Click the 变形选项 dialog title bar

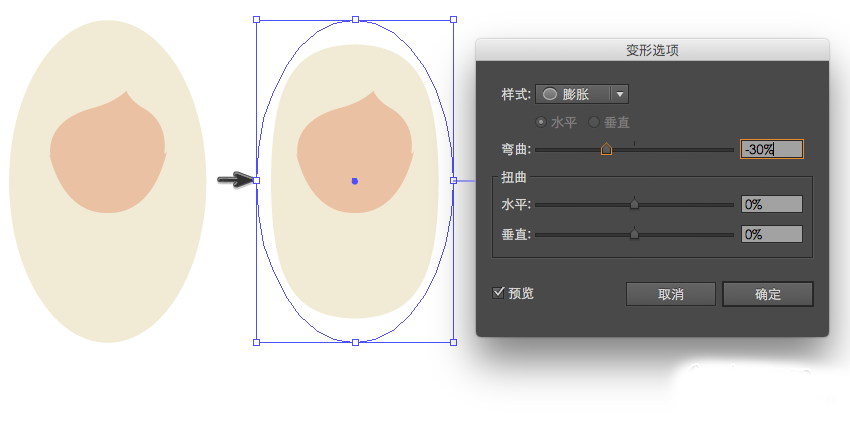click(x=652, y=50)
